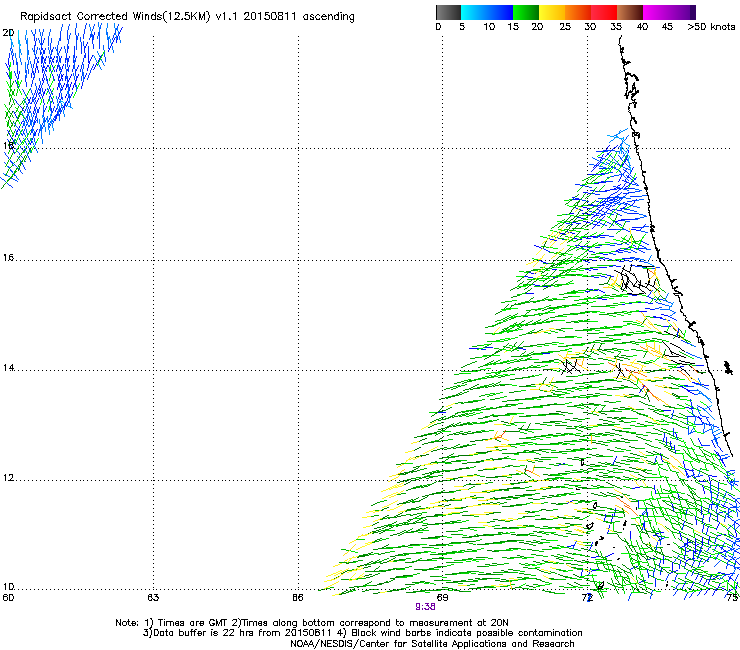Click the '45' legend scale label

[x=667, y=27]
